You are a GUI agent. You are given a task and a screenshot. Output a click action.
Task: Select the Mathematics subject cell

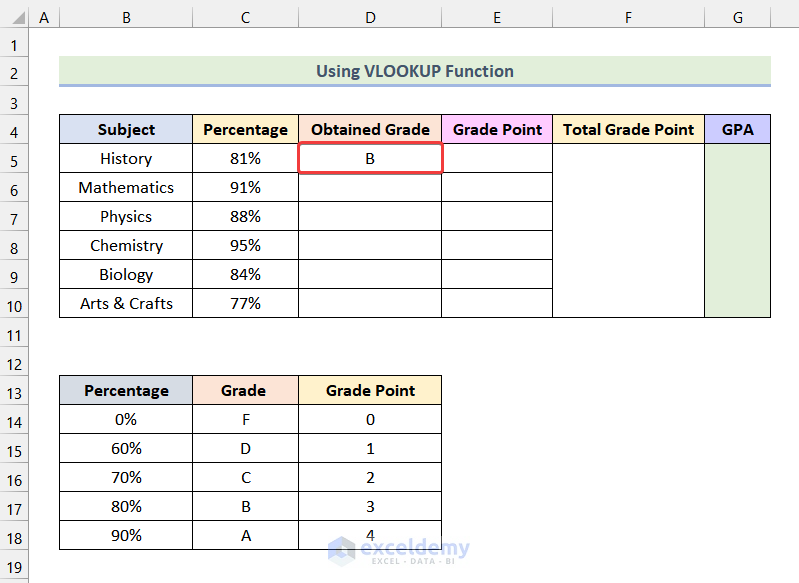tap(126, 188)
